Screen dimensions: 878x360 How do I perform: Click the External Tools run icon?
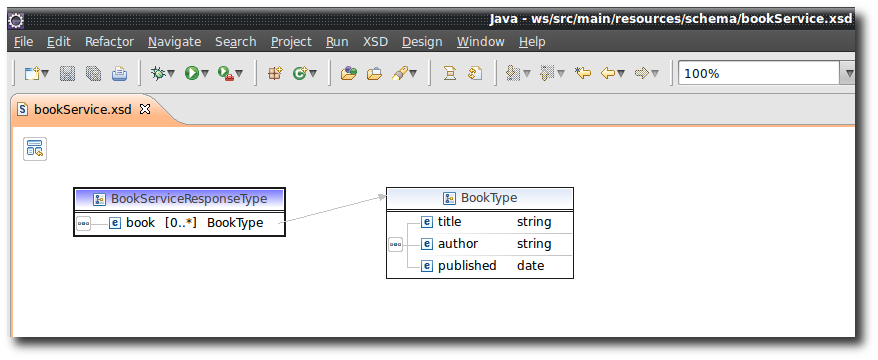click(226, 73)
